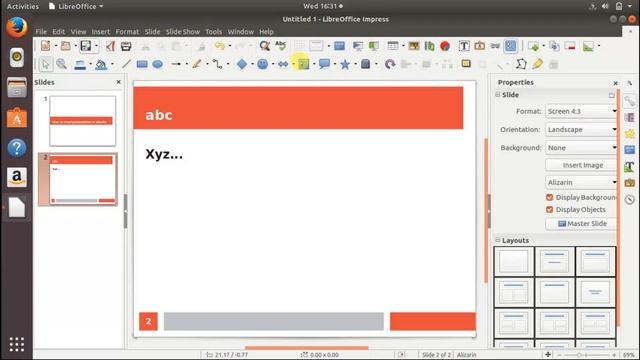Show Applications grid in dock
Image resolution: width=640 pixels, height=360 pixels.
click(x=17, y=344)
